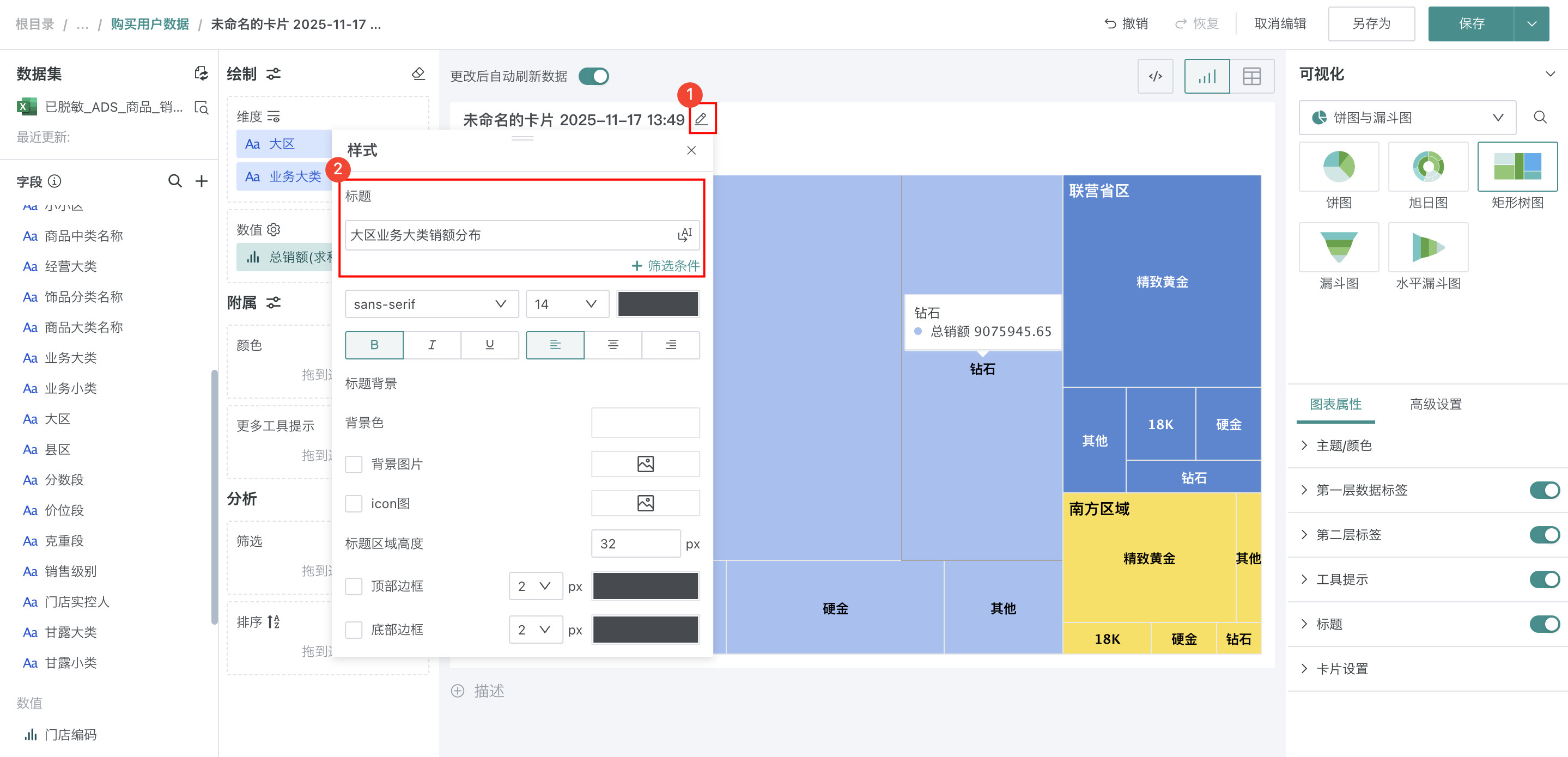Open the sans-serif font dropdown

(x=431, y=304)
